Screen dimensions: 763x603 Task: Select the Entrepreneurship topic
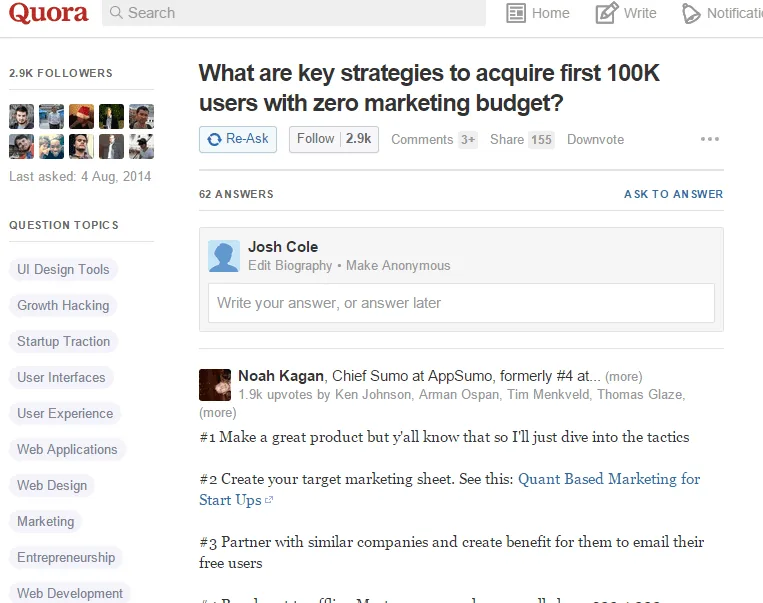point(66,558)
